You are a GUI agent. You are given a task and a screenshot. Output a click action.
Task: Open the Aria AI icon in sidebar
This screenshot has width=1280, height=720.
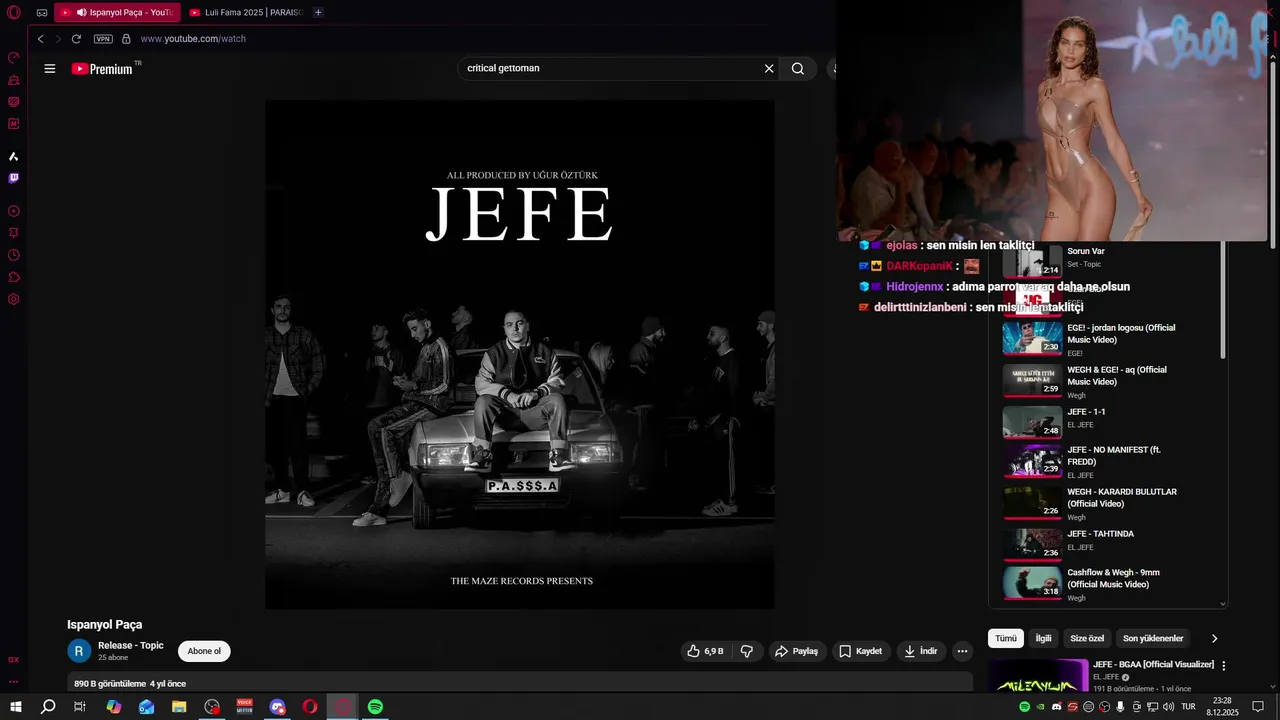[x=14, y=156]
